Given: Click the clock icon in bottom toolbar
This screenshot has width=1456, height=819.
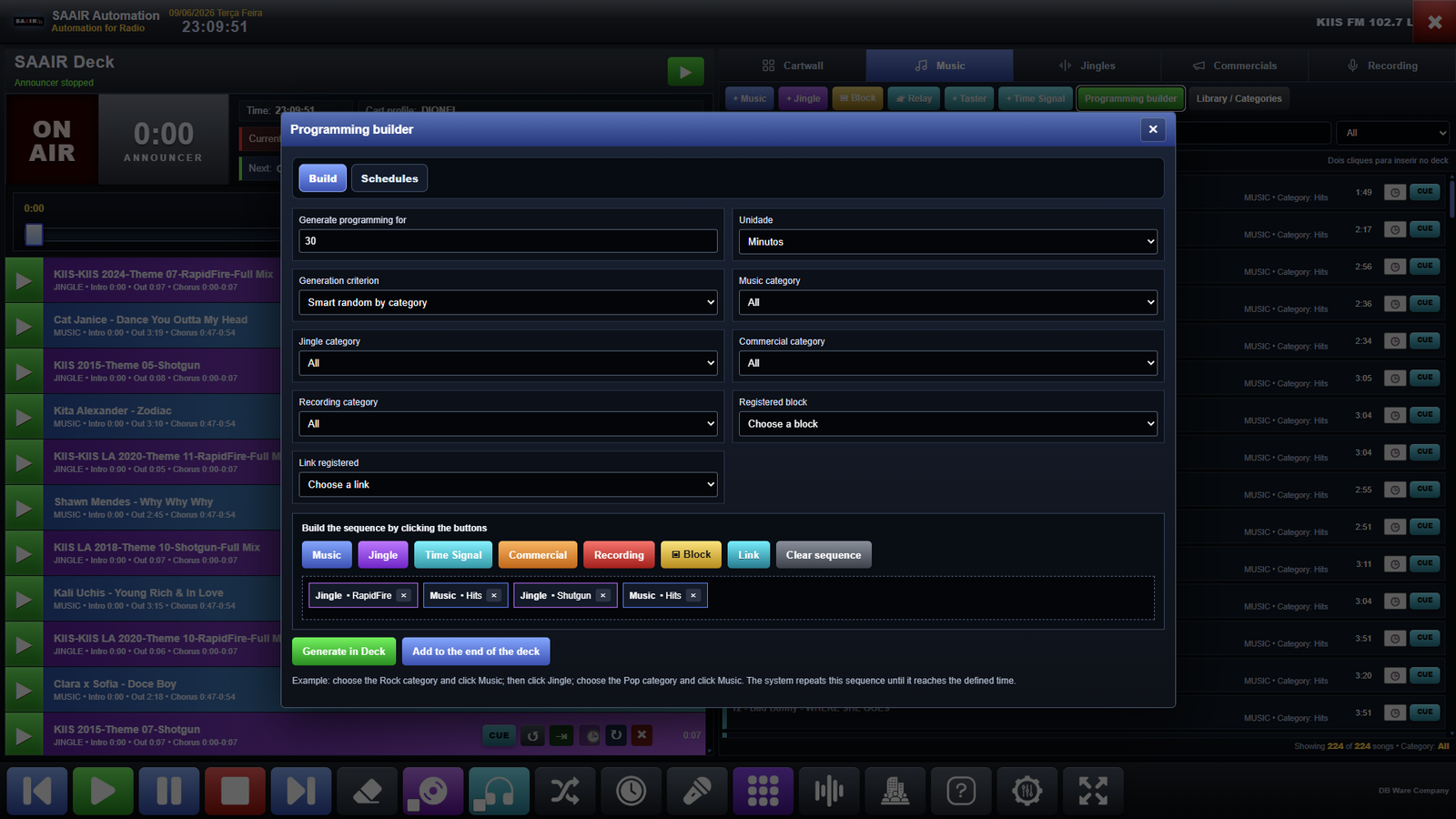Looking at the screenshot, I should [x=631, y=791].
